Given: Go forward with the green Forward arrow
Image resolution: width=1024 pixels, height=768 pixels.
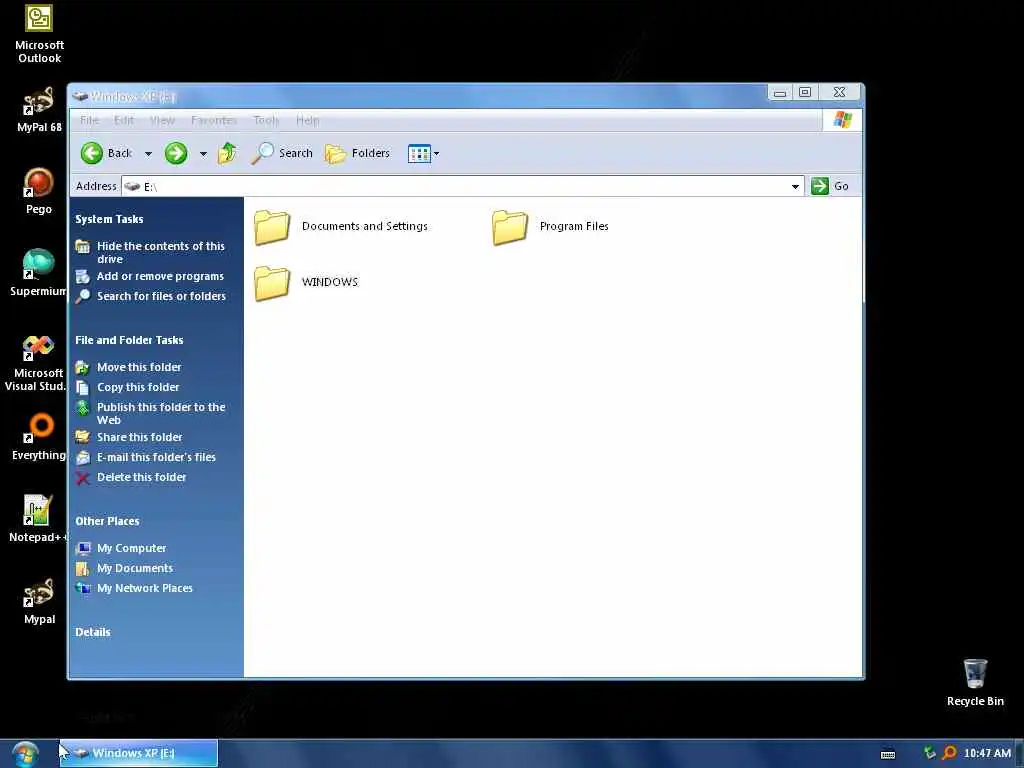Looking at the screenshot, I should pos(176,153).
